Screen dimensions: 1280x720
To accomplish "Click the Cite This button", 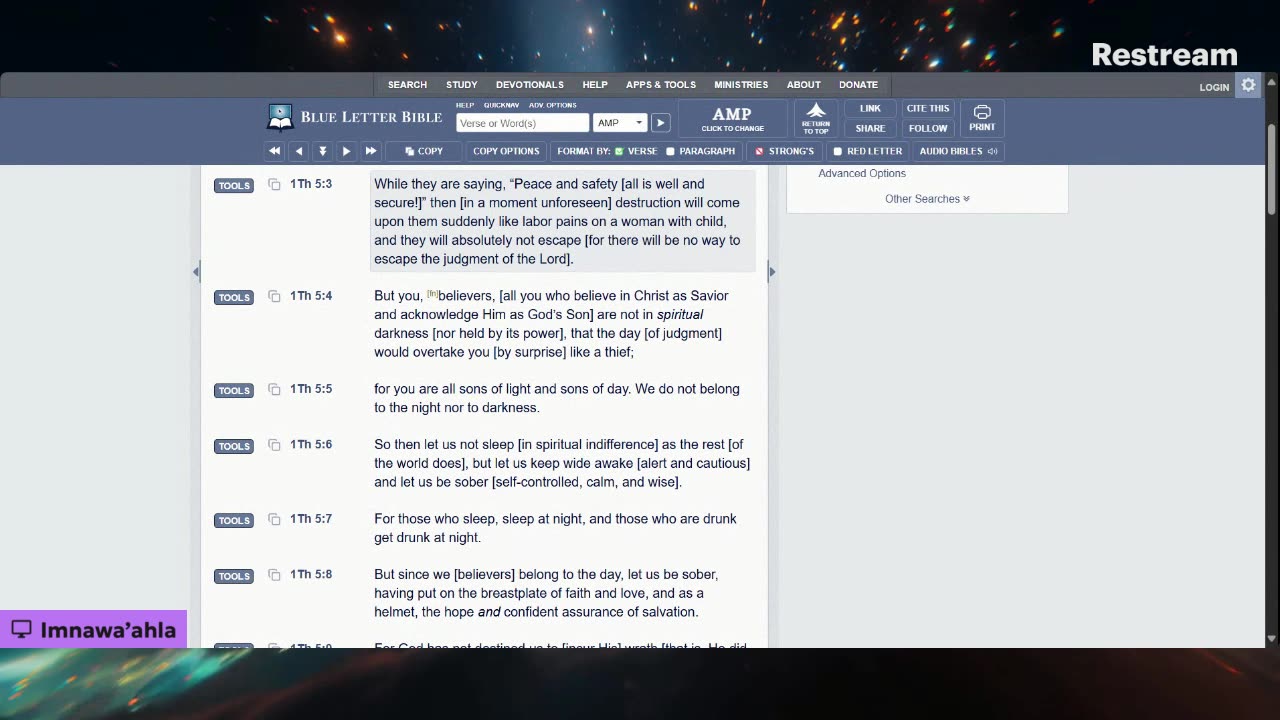I will (928, 108).
